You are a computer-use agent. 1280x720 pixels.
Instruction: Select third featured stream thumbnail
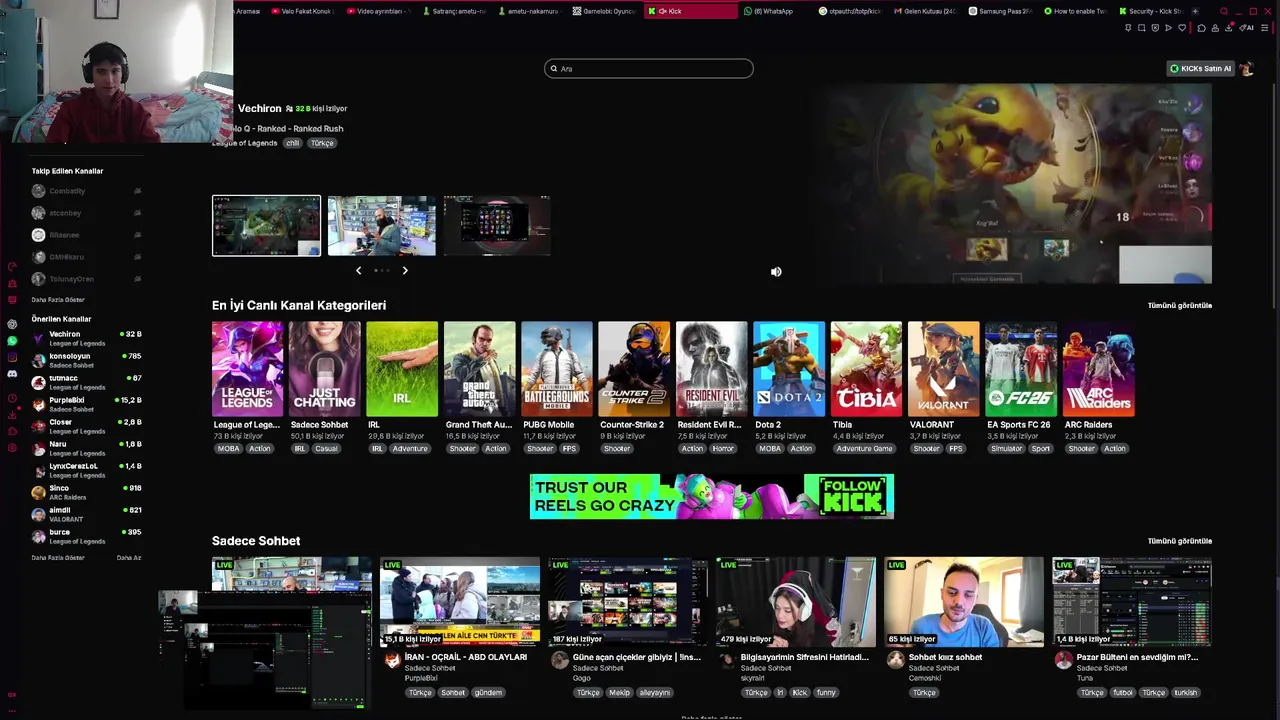[497, 226]
